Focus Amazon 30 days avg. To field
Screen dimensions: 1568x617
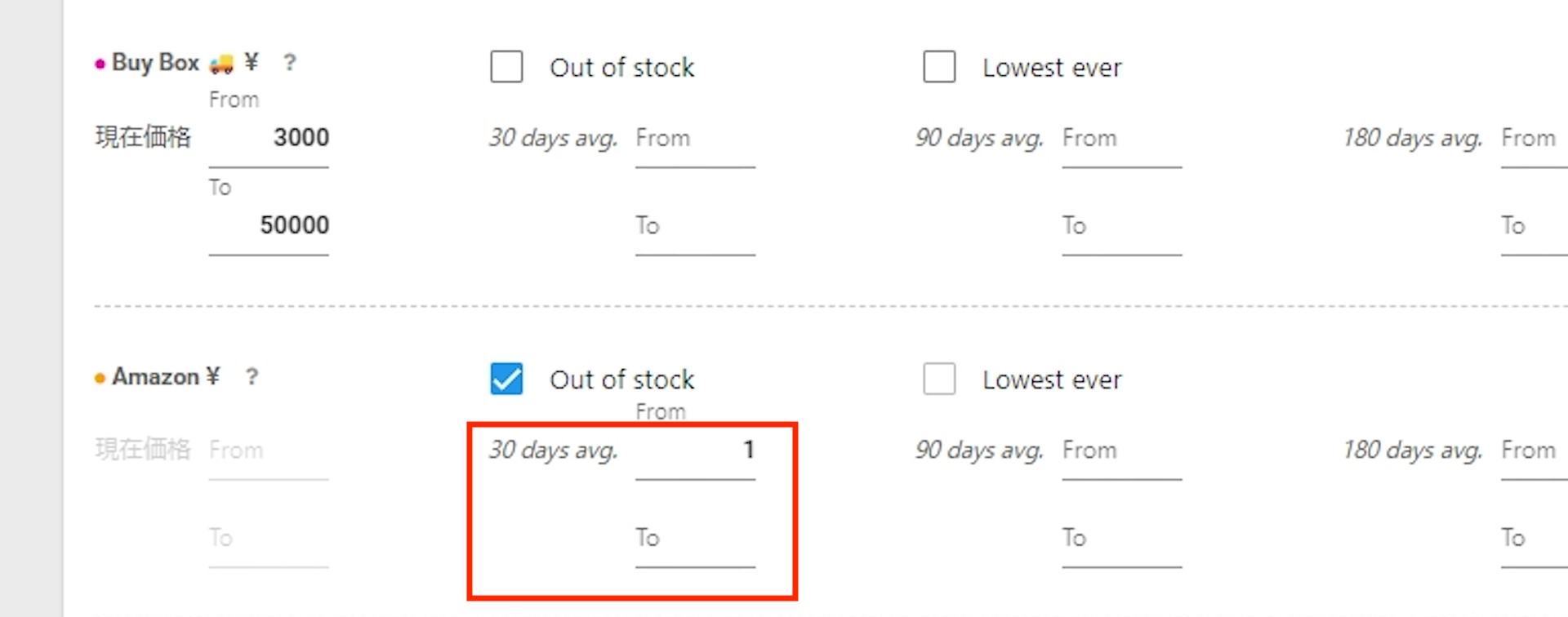click(x=695, y=539)
